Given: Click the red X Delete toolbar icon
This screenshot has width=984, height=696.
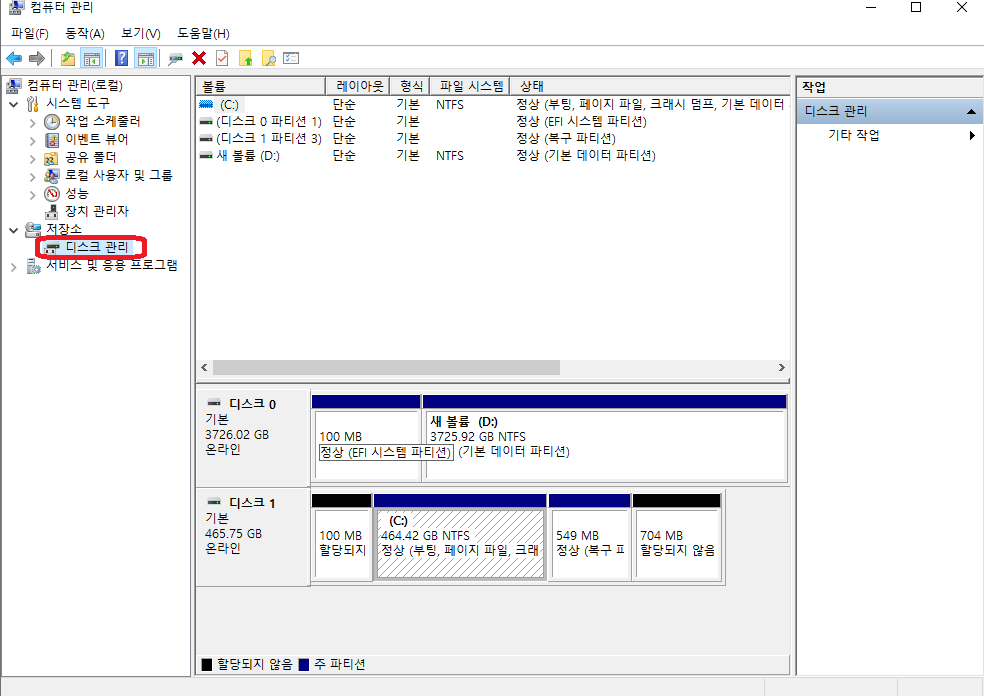Looking at the screenshot, I should [x=199, y=58].
